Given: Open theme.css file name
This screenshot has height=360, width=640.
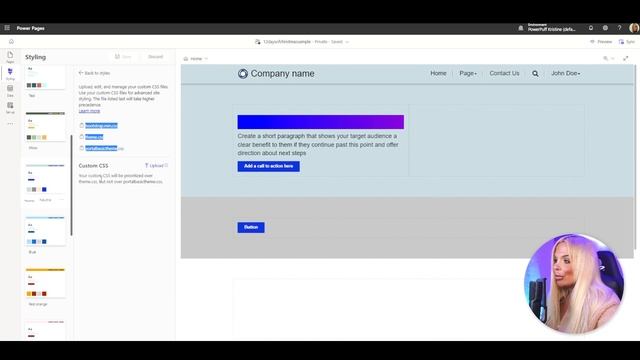Looking at the screenshot, I should pyautogui.click(x=94, y=137).
